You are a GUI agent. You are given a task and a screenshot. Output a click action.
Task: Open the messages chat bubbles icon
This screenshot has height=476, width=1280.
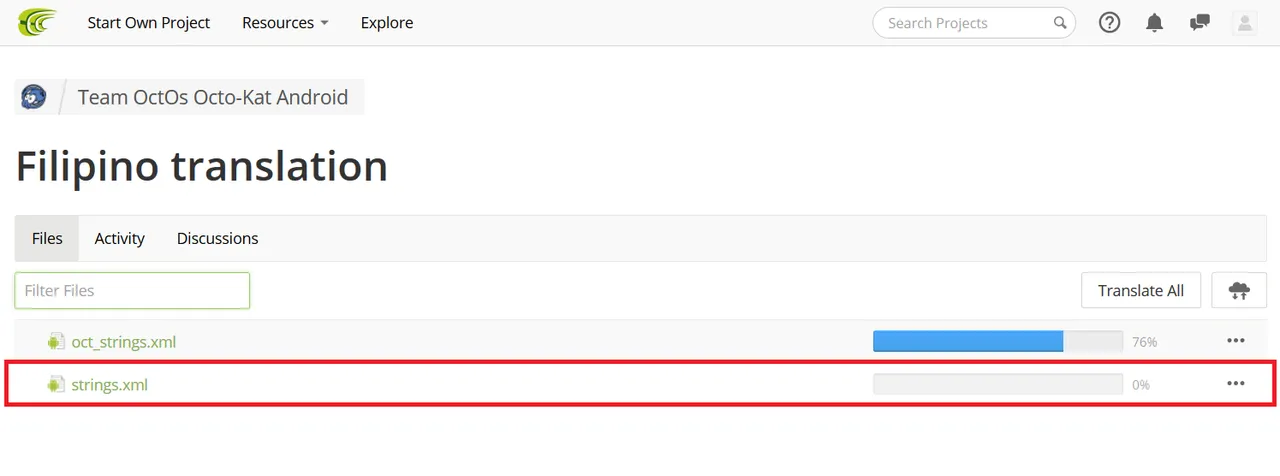[x=1199, y=22]
